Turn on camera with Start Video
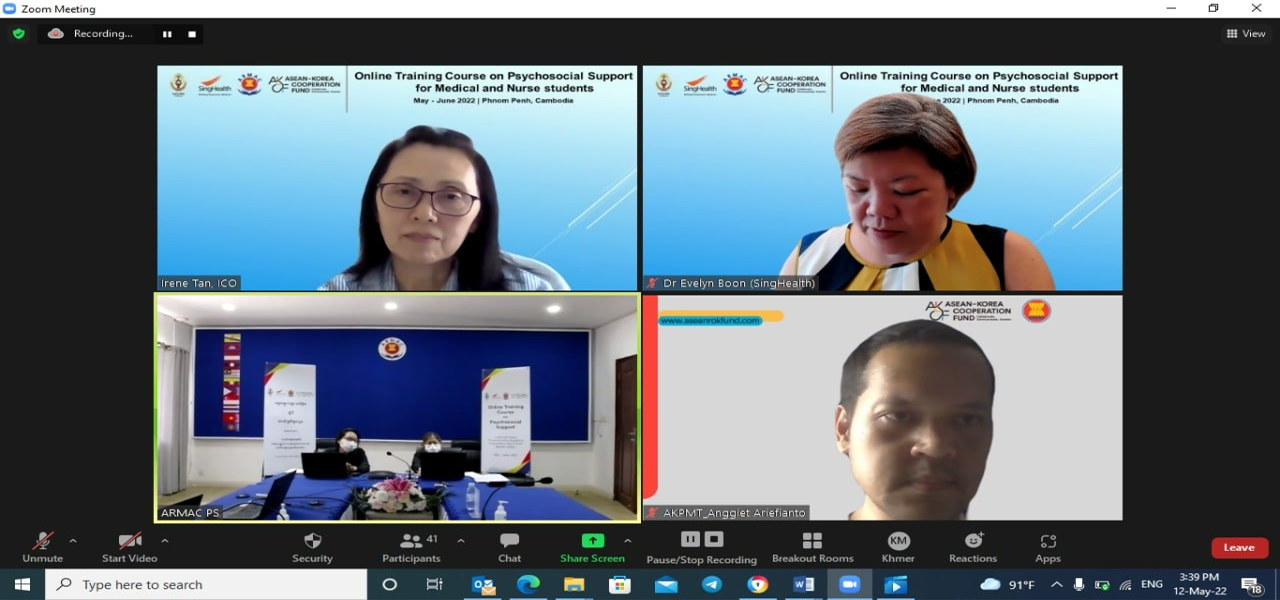The width and height of the screenshot is (1280, 600). click(x=129, y=547)
